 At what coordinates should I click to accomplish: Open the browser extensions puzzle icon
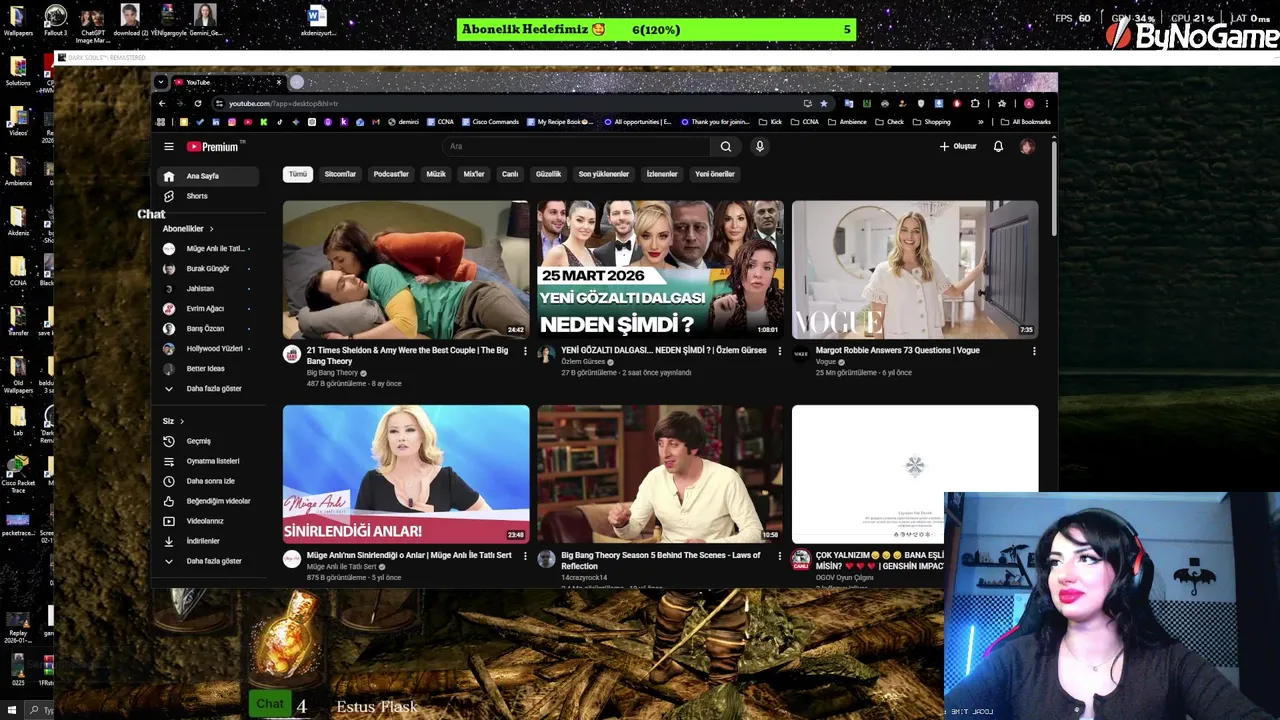click(975, 103)
